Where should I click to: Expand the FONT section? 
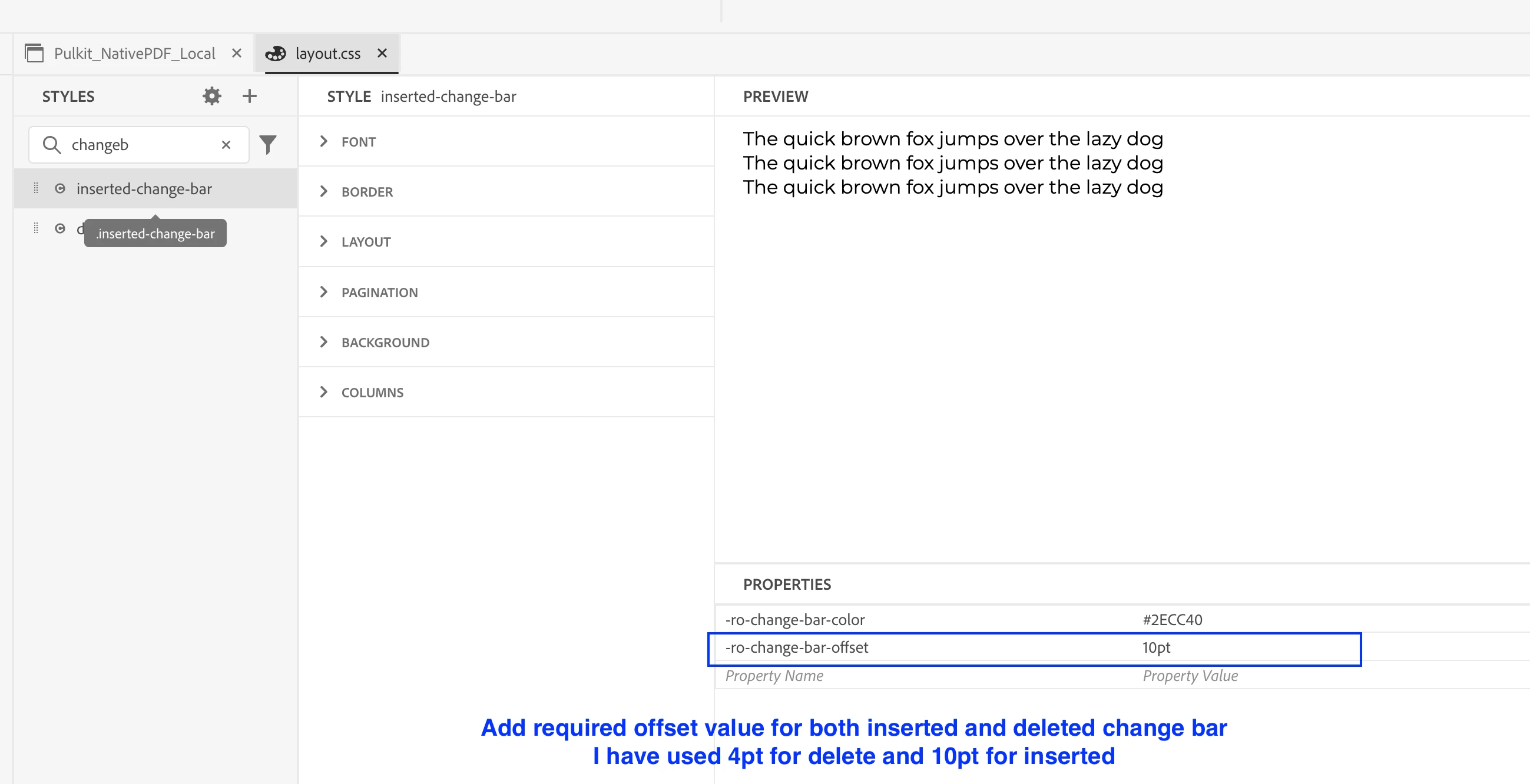click(324, 141)
